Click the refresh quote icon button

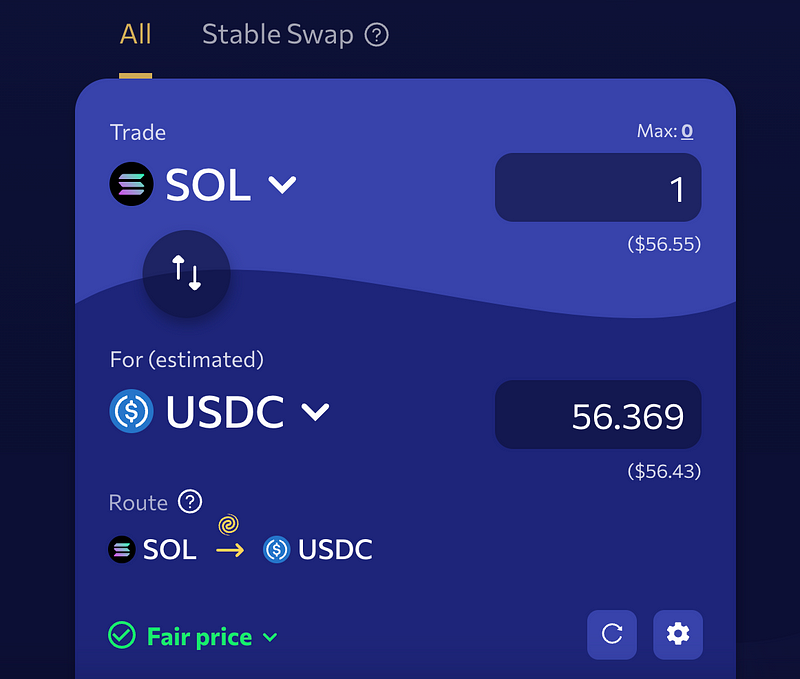[612, 634]
